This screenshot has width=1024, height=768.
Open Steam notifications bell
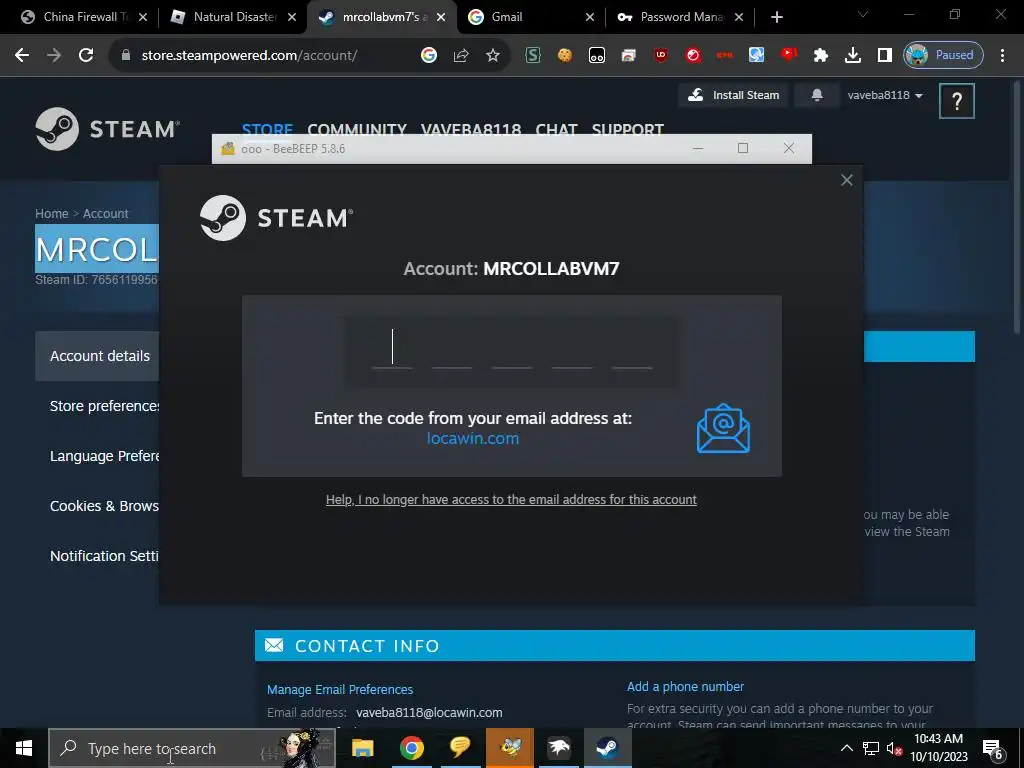click(817, 95)
